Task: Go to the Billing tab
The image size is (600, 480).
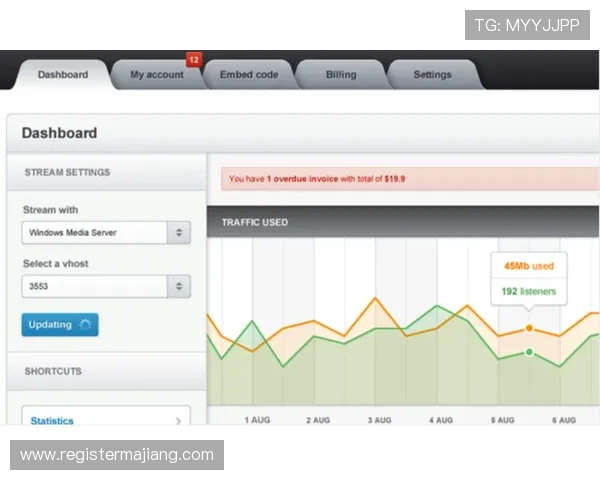Action: click(x=340, y=75)
